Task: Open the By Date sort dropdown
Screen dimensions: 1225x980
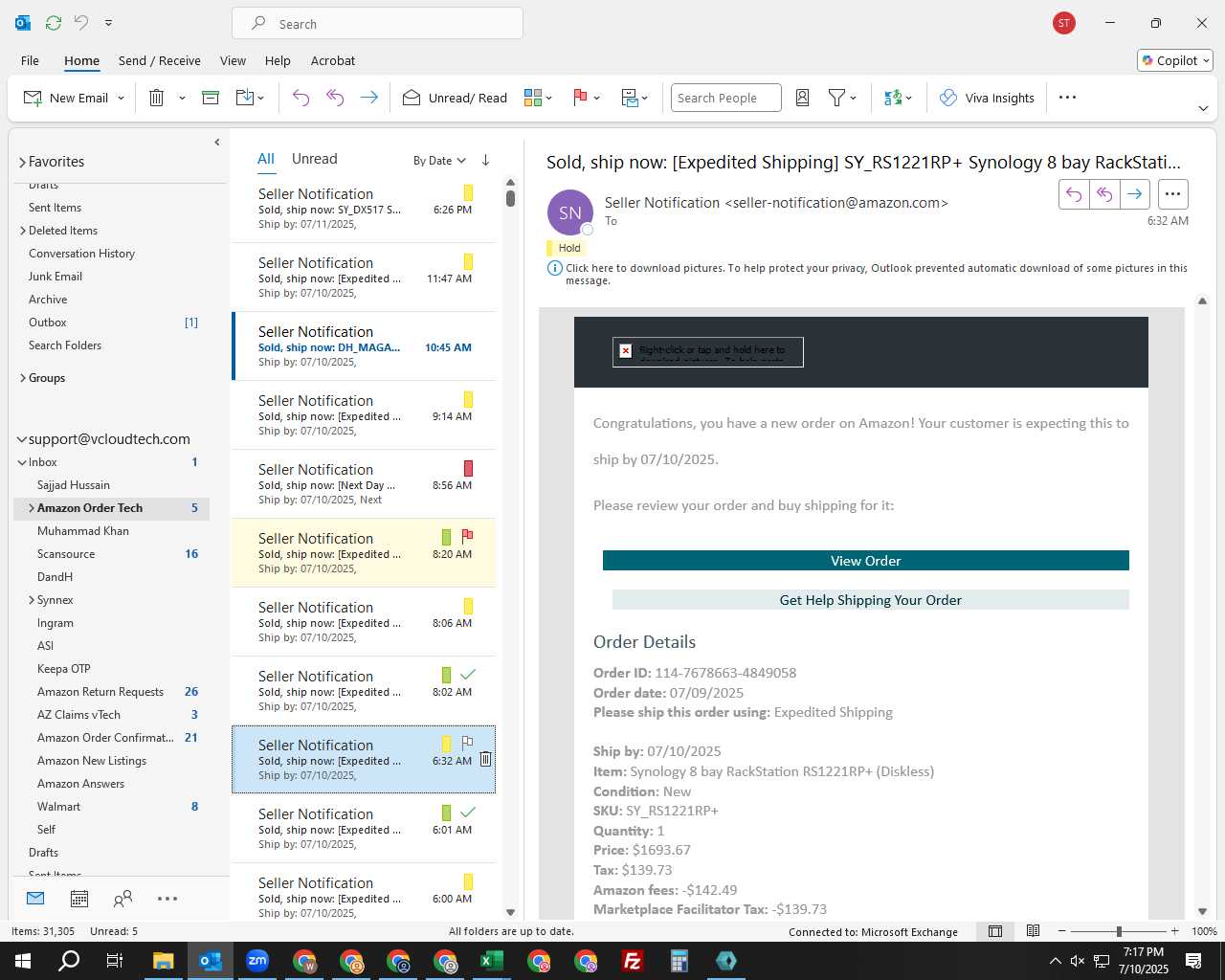Action: (x=439, y=161)
